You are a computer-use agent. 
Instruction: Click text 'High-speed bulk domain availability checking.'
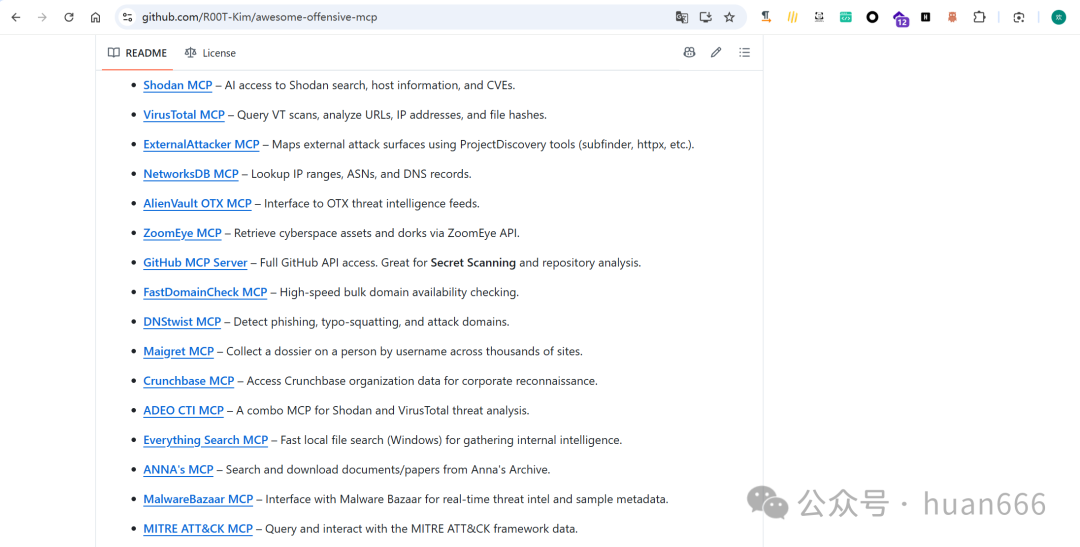pyautogui.click(x=399, y=293)
